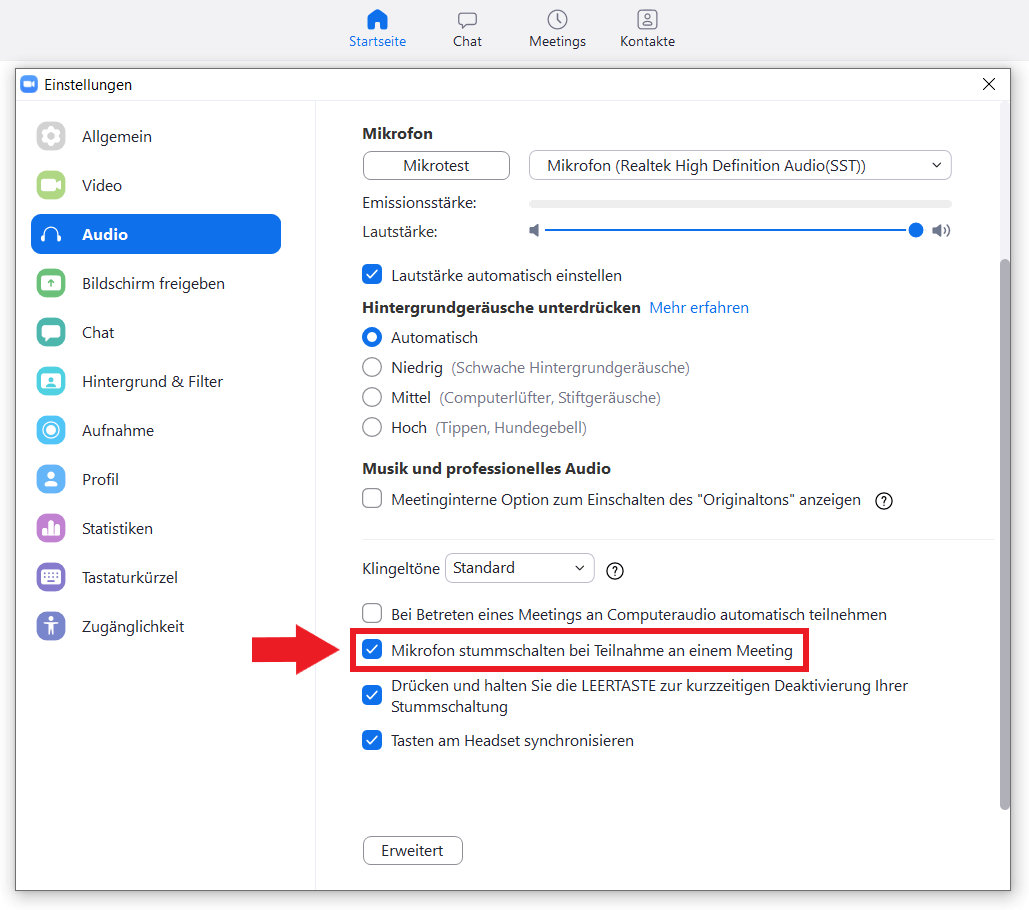The image size is (1029, 910).
Task: Click the Statistiken bar chart icon
Action: click(x=51, y=528)
